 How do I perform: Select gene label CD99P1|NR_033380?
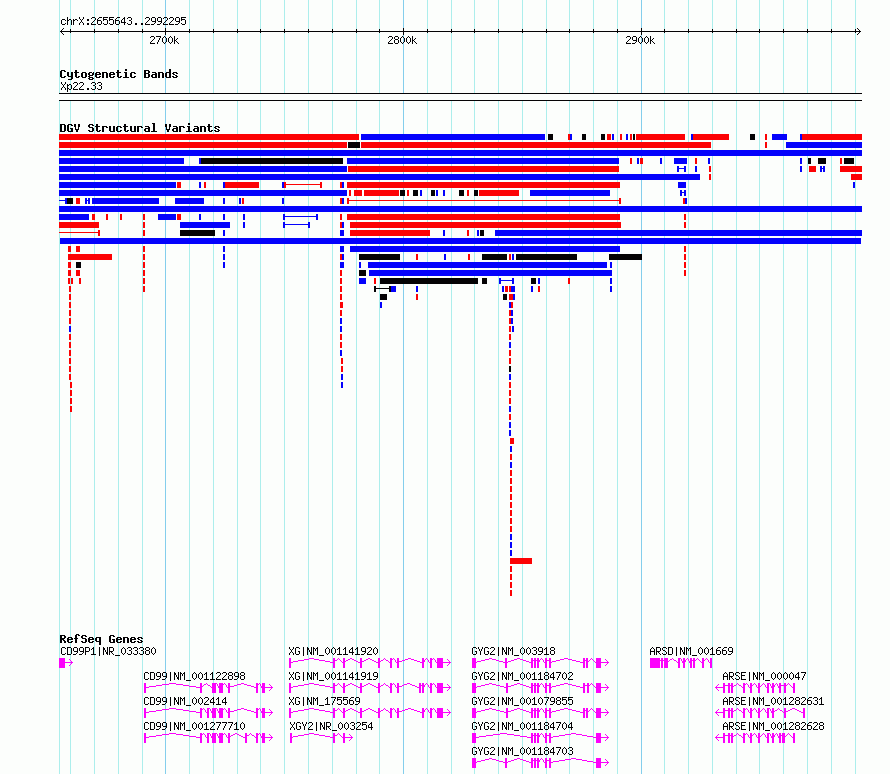(x=108, y=651)
